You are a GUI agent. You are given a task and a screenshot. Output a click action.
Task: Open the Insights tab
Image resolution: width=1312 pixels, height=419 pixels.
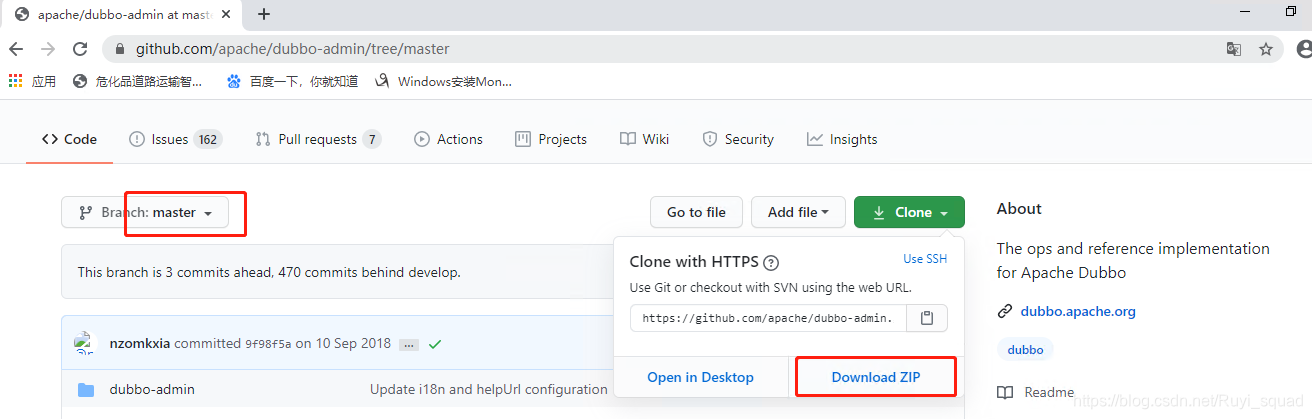point(842,139)
